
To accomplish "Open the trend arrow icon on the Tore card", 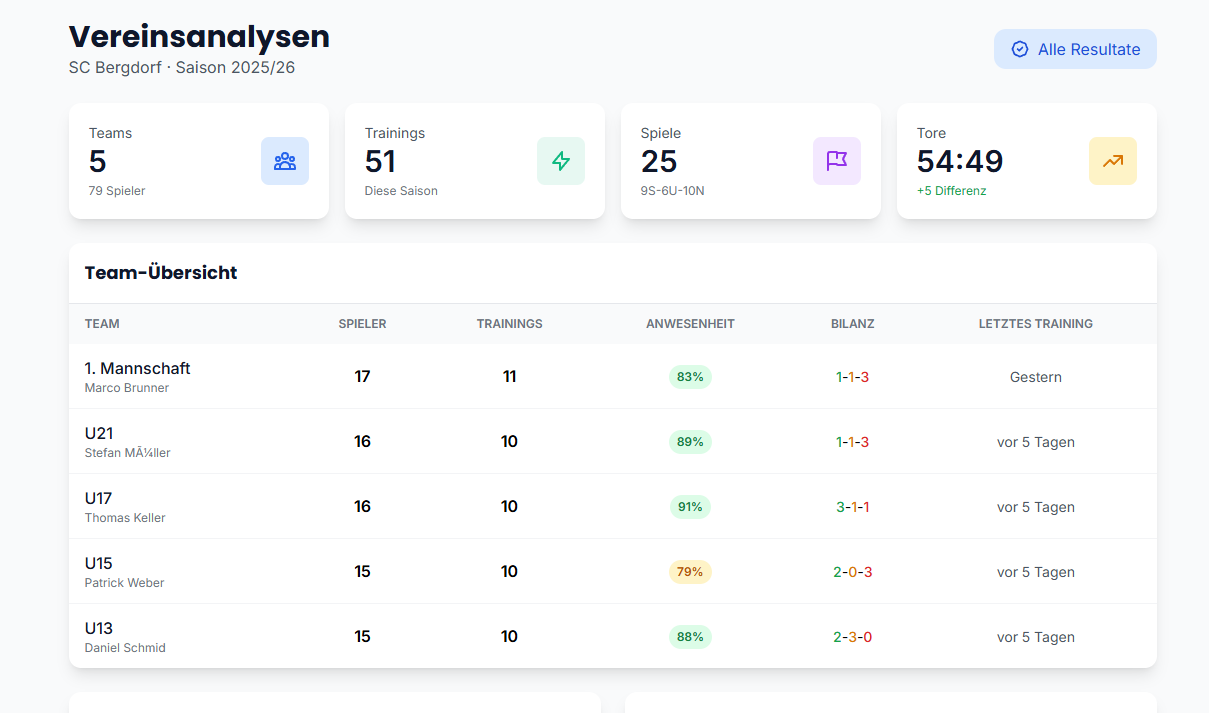I will coord(1113,161).
